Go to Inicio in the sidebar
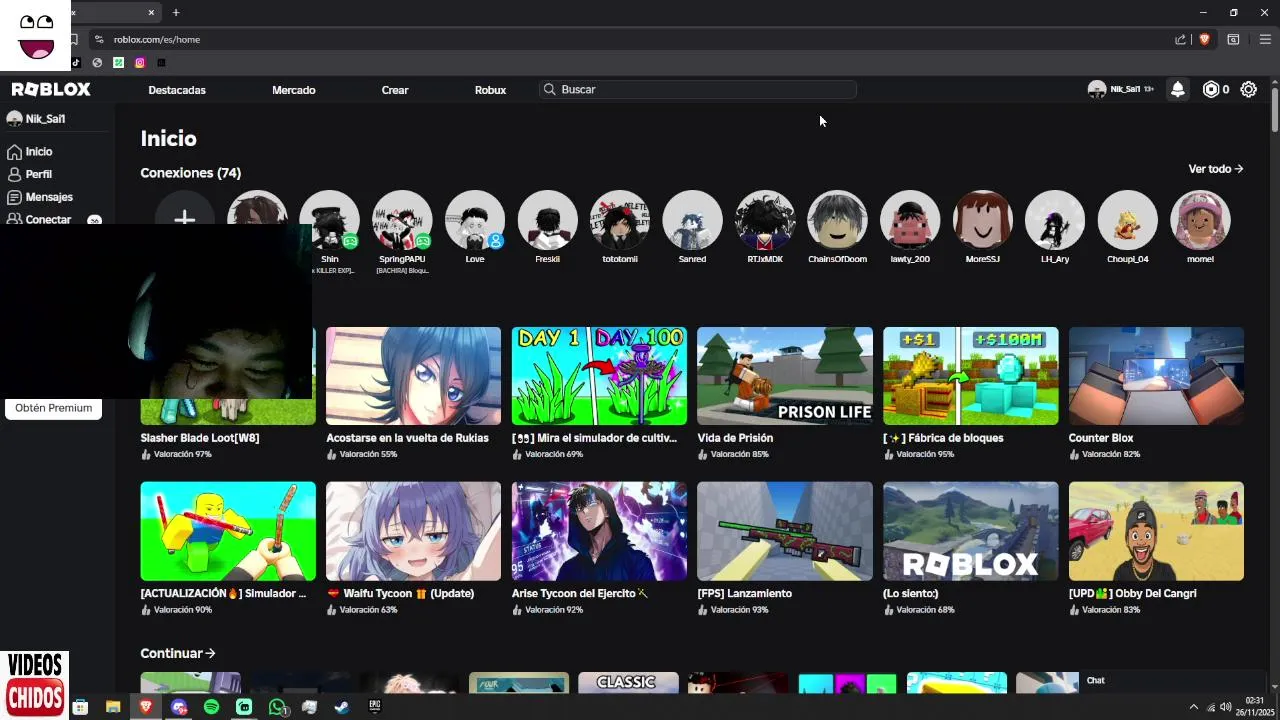This screenshot has width=1280, height=720. [x=30, y=152]
